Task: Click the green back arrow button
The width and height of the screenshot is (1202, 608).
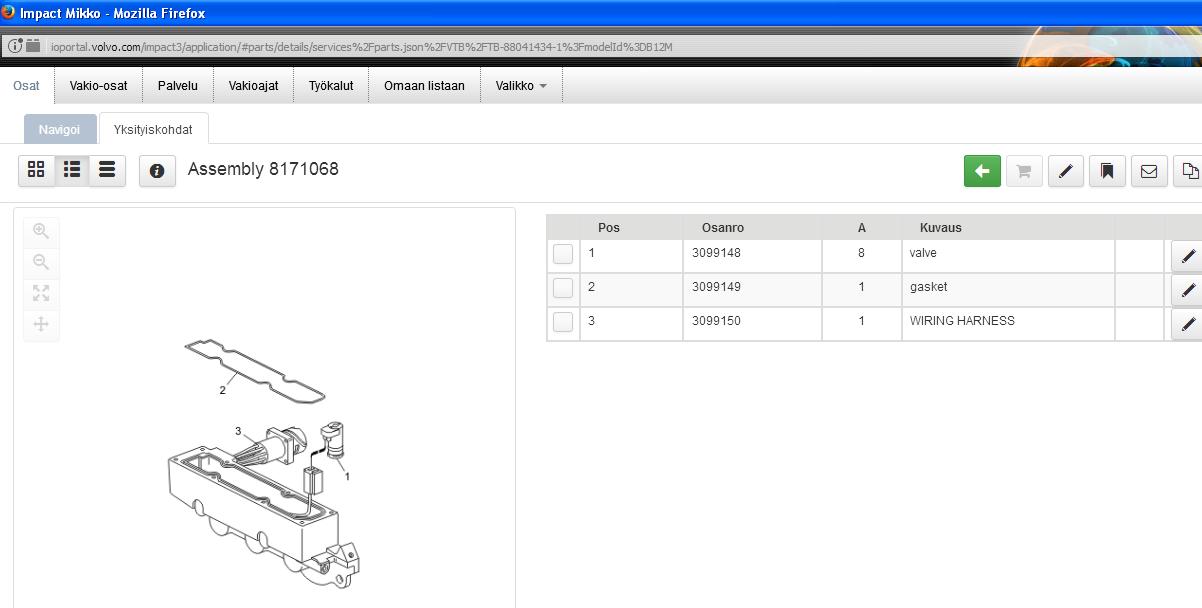Action: 982,171
